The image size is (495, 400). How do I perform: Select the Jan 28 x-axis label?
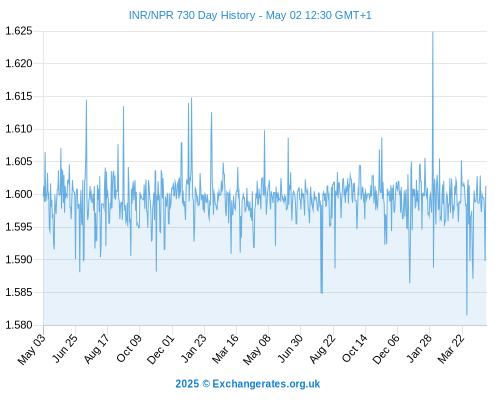(419, 348)
